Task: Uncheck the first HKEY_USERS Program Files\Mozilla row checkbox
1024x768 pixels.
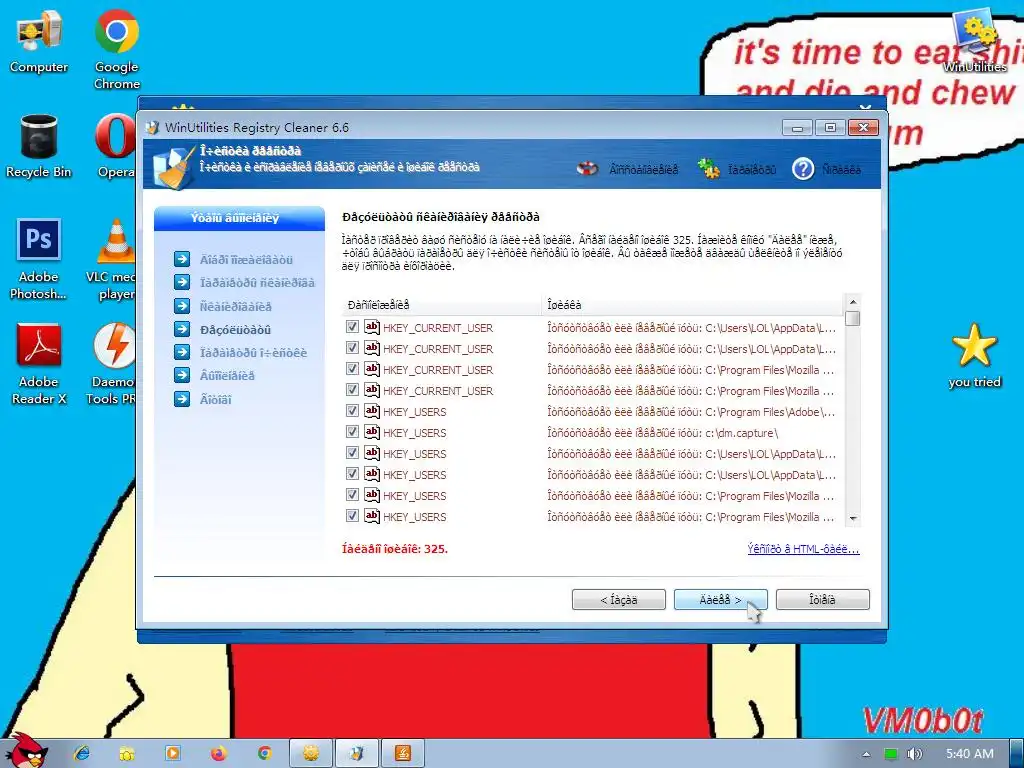Action: pos(352,495)
